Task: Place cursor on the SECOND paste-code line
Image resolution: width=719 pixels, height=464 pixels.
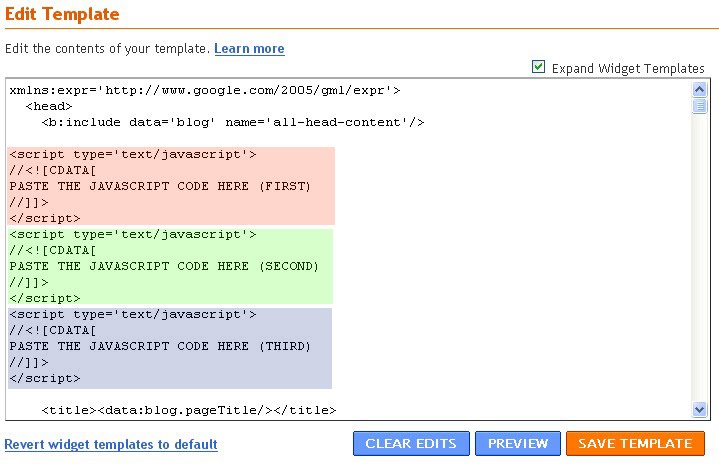Action: point(164,266)
